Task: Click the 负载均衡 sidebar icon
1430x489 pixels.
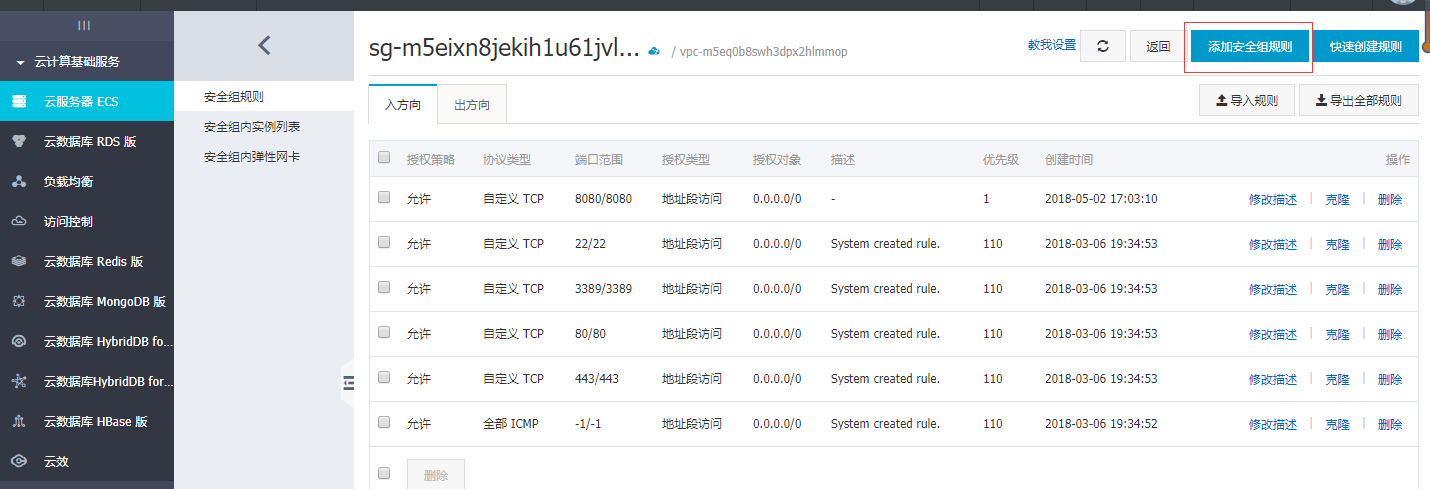Action: [18, 182]
